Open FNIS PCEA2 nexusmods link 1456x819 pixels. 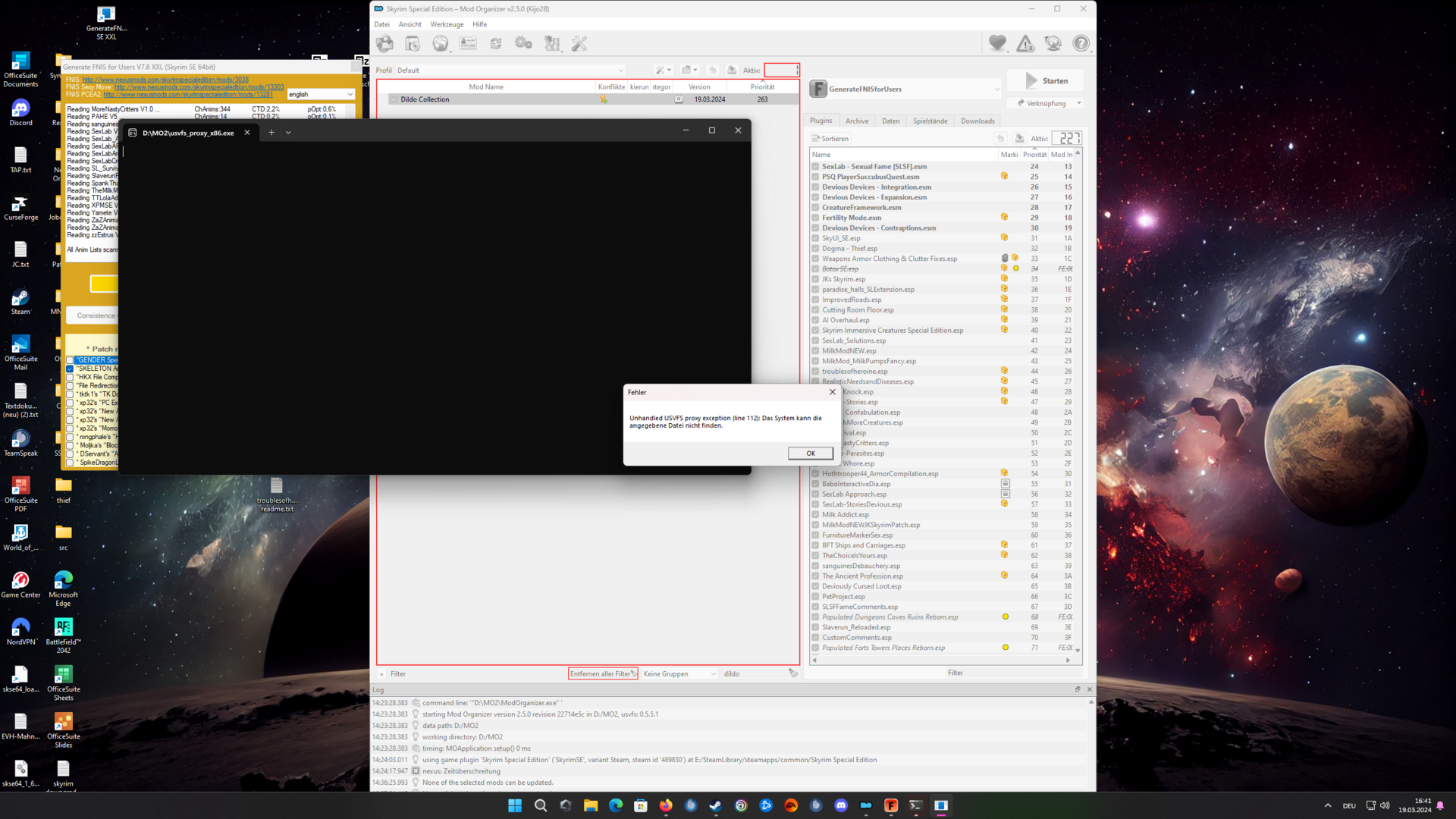(188, 95)
